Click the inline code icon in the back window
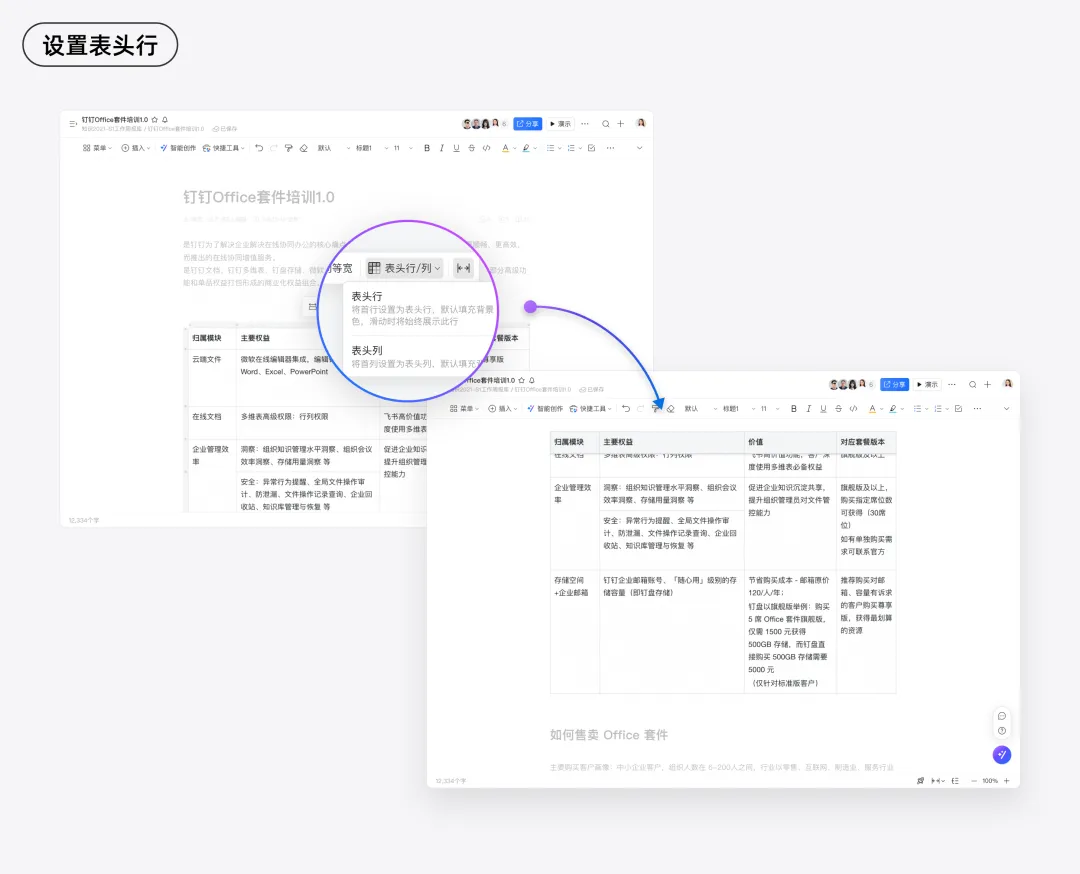 (x=486, y=148)
